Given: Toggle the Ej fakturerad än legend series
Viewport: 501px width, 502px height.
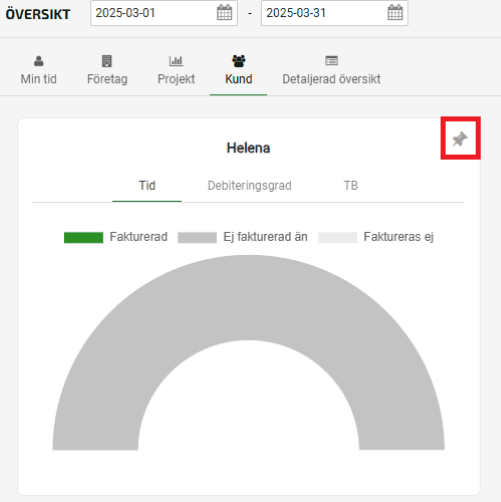Looking at the screenshot, I should coord(242,237).
